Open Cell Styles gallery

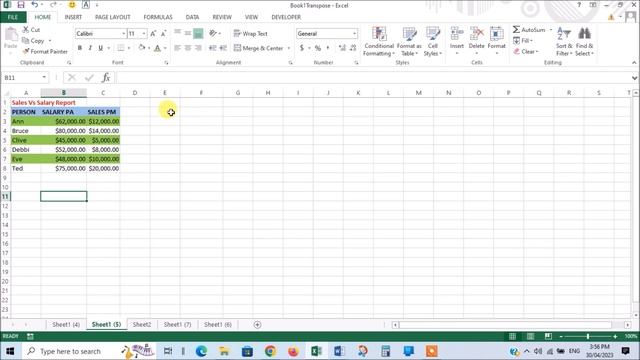click(433, 41)
